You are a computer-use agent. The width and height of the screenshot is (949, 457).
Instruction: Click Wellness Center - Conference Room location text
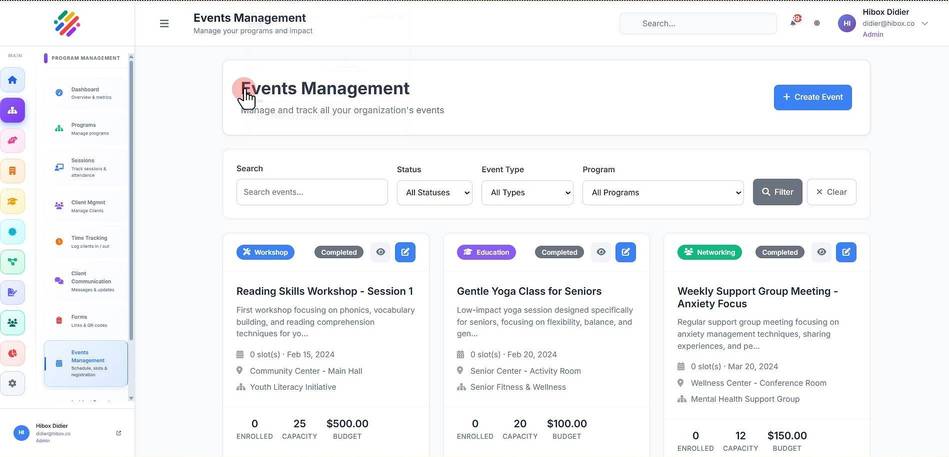click(x=758, y=383)
